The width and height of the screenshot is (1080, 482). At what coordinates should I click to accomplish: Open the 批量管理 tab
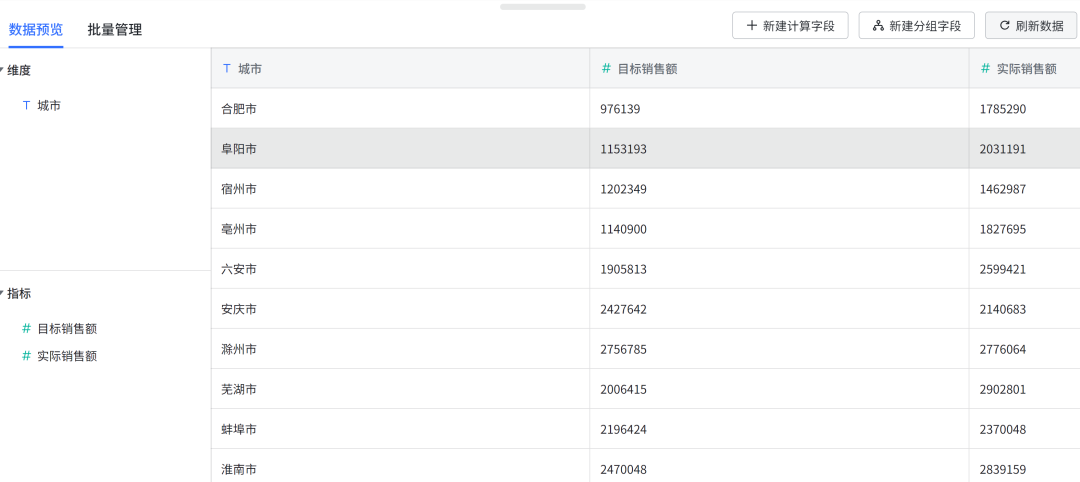(x=114, y=29)
